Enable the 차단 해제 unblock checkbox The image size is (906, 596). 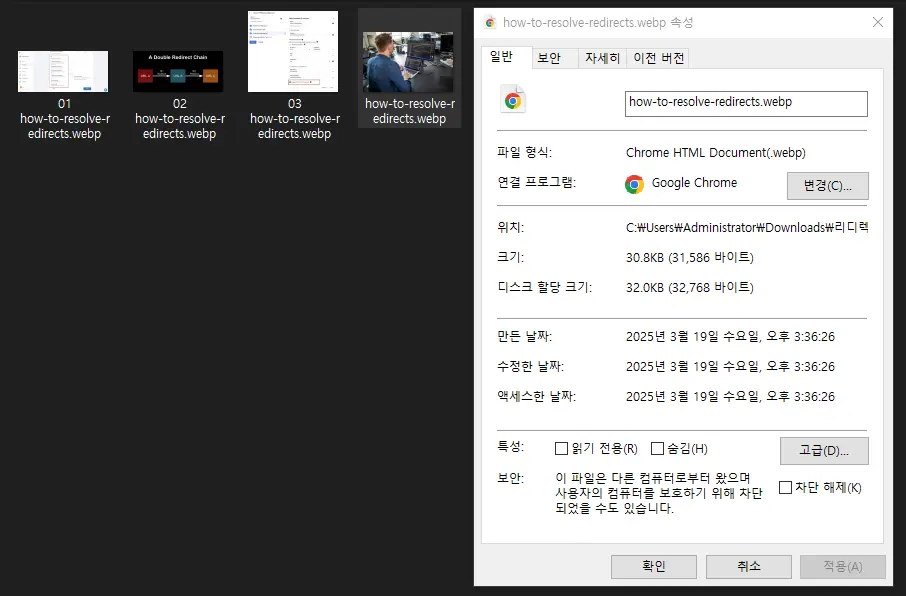(x=785, y=488)
